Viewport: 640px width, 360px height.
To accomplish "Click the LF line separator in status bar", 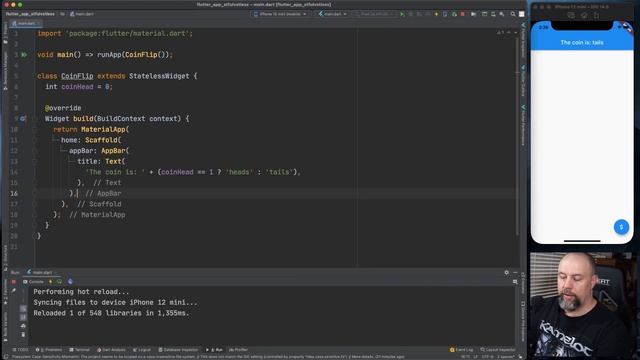I will click(x=475, y=357).
